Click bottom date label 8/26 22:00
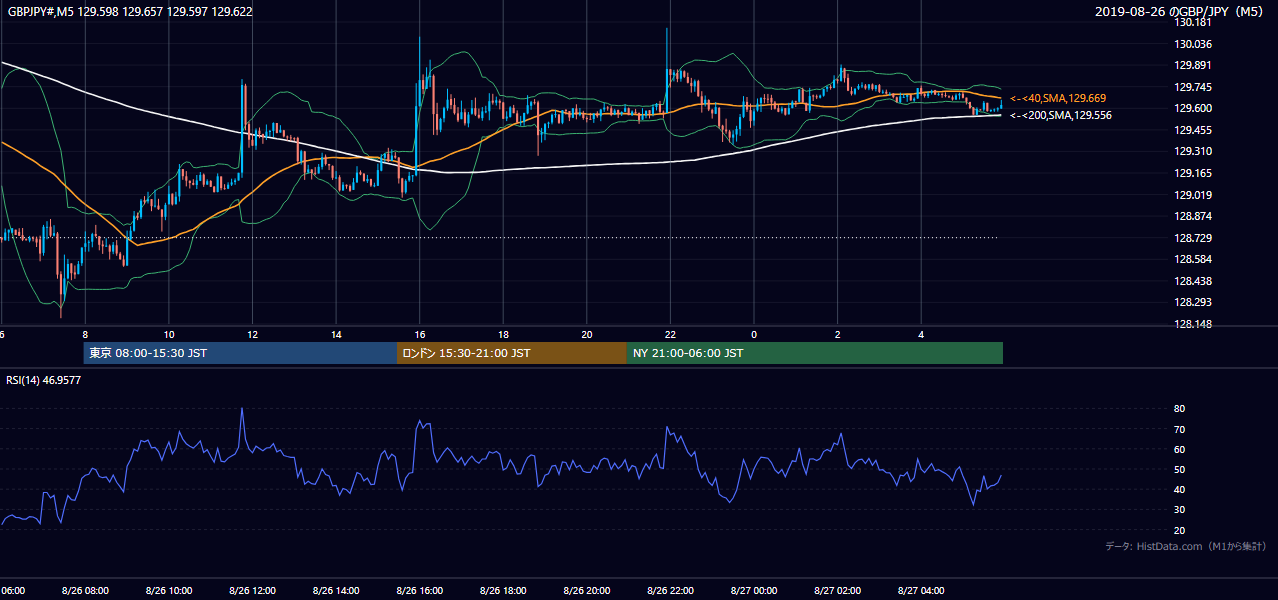The image size is (1278, 600). 669,591
